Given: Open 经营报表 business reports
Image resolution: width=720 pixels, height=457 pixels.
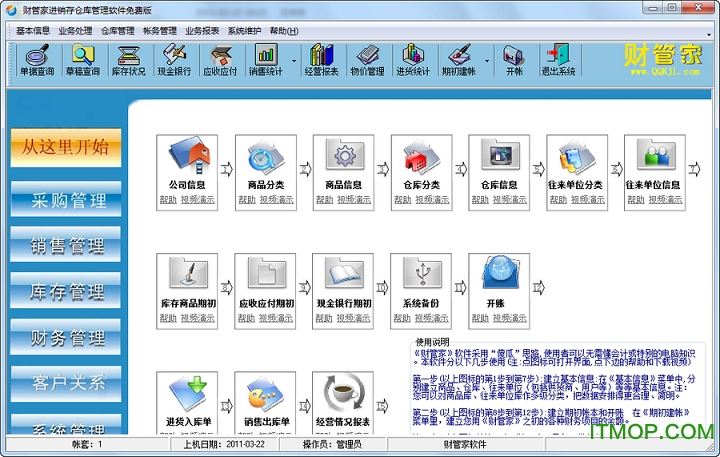Looking at the screenshot, I should click(x=321, y=60).
